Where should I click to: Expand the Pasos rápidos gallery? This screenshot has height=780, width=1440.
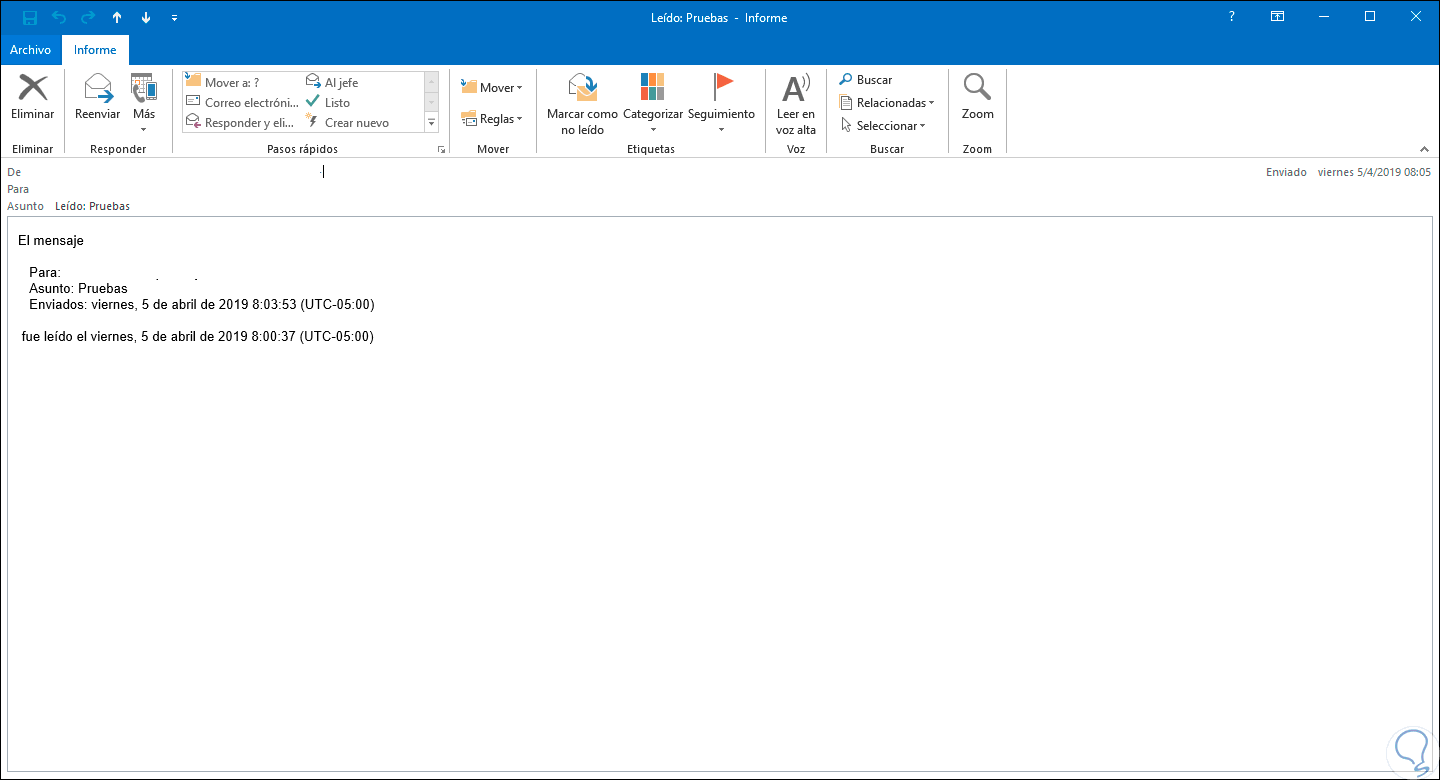click(x=432, y=123)
